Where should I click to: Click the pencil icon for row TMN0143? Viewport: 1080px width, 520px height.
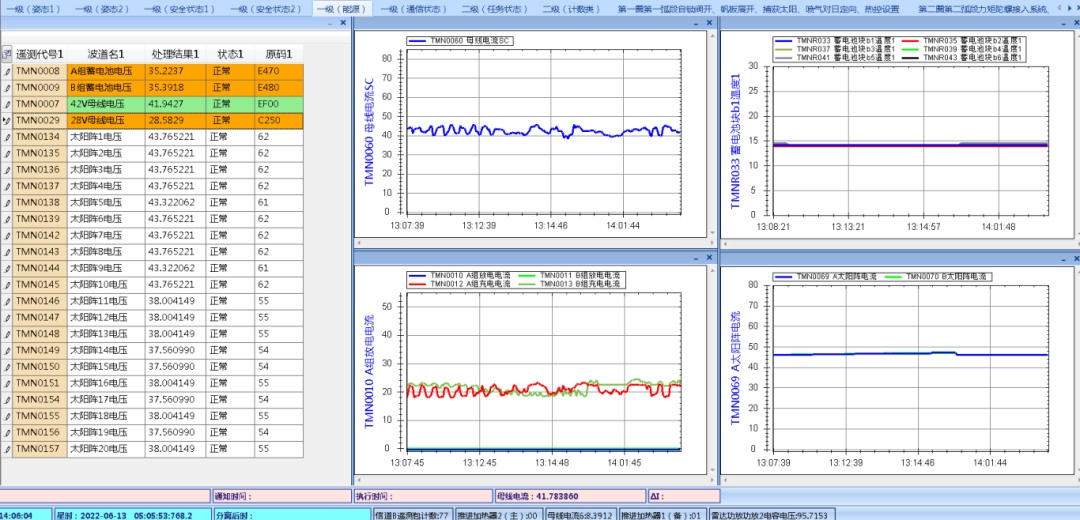pos(6,251)
